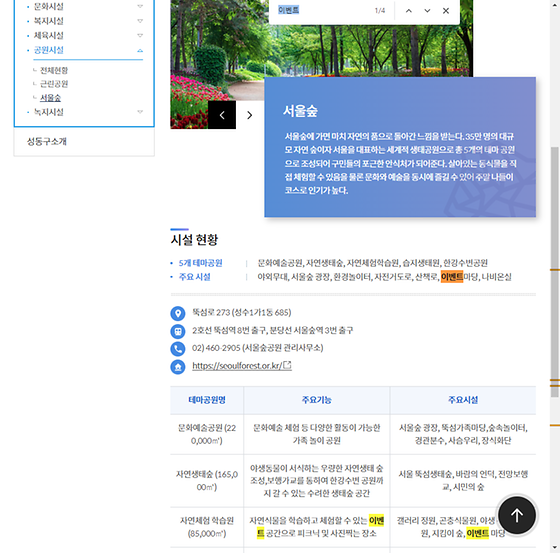560x553 pixels.
Task: Click the 주요시설 column header
Action: (463, 400)
